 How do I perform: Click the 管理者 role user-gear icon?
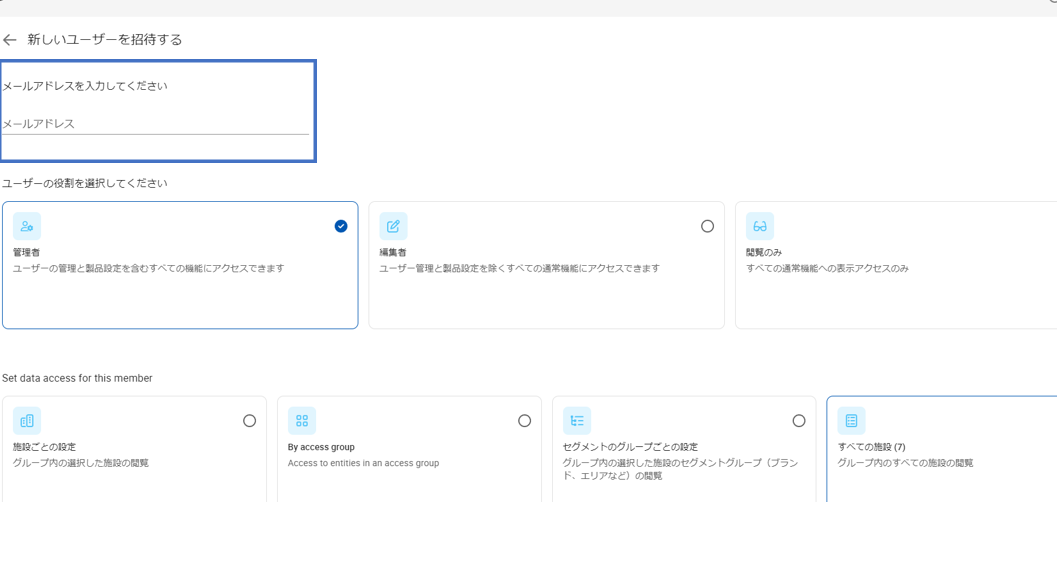27,226
